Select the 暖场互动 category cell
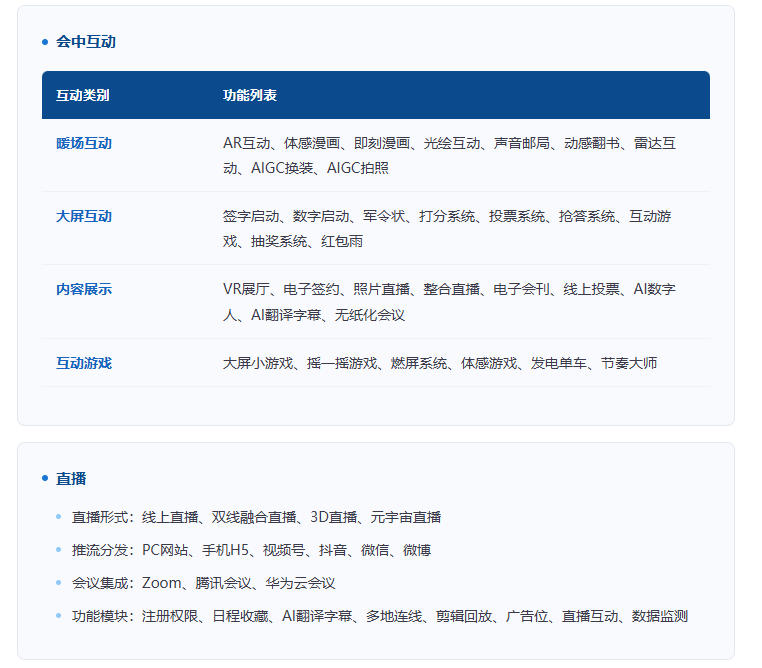Image resolution: width=762 pixels, height=668 pixels. click(84, 143)
